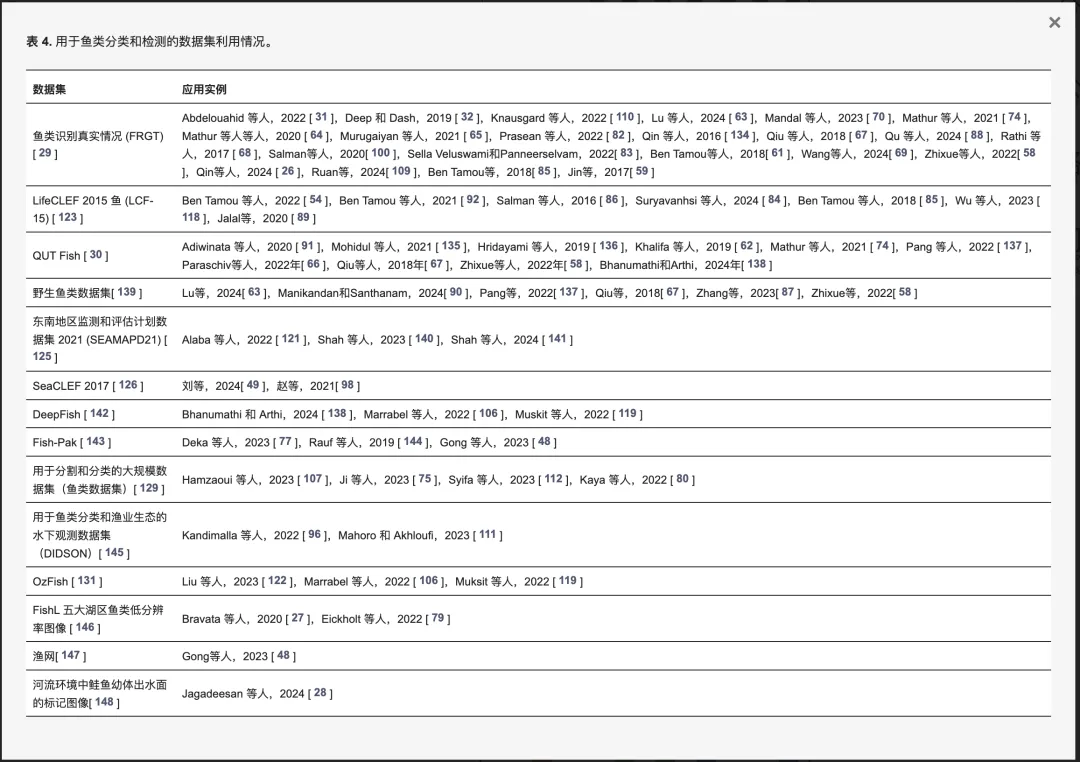This screenshot has height=762, width=1080.
Task: Open reference 125 for SEAMAPD21 dataset
Action: [x=42, y=356]
